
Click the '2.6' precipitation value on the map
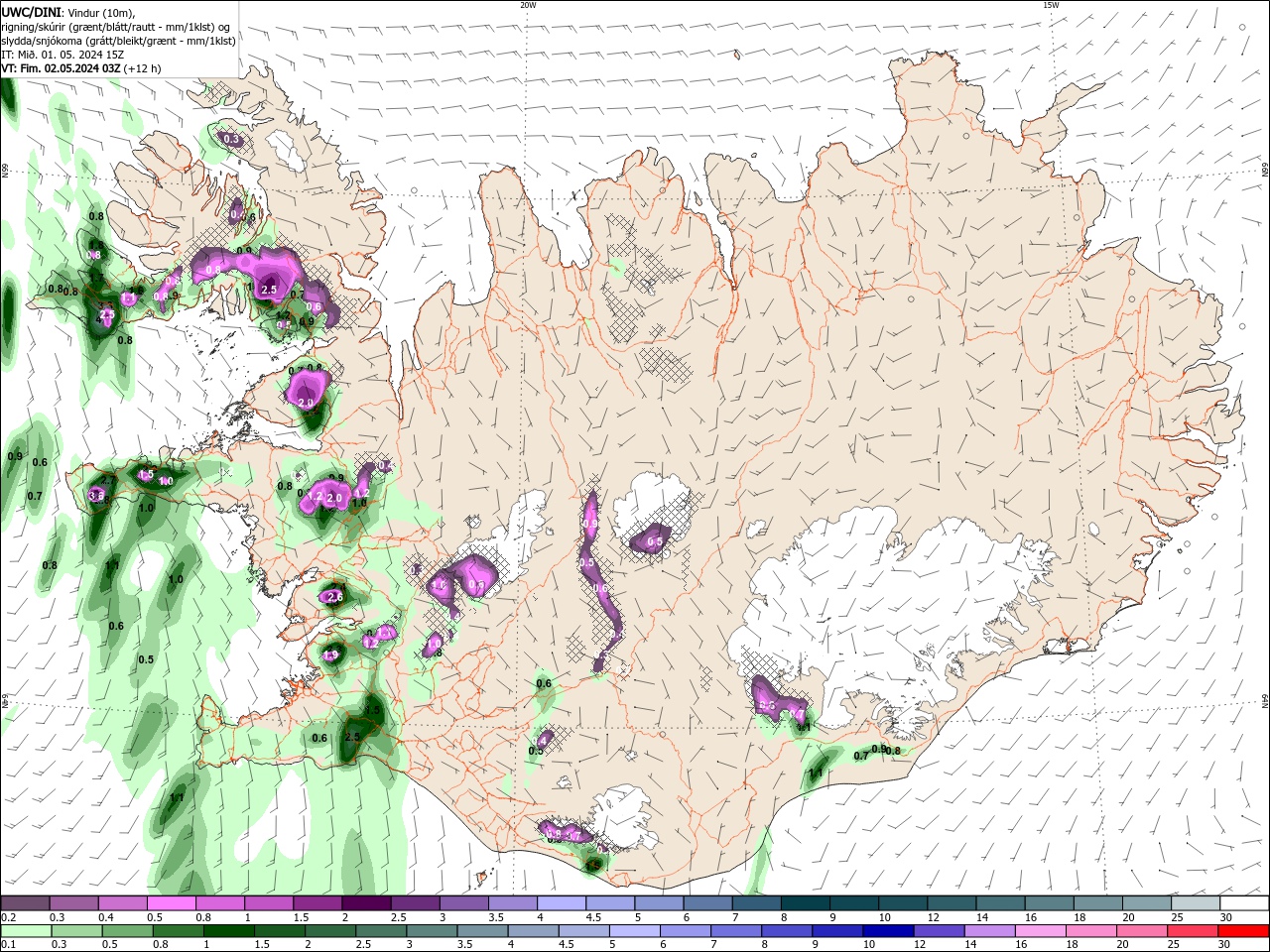click(335, 597)
